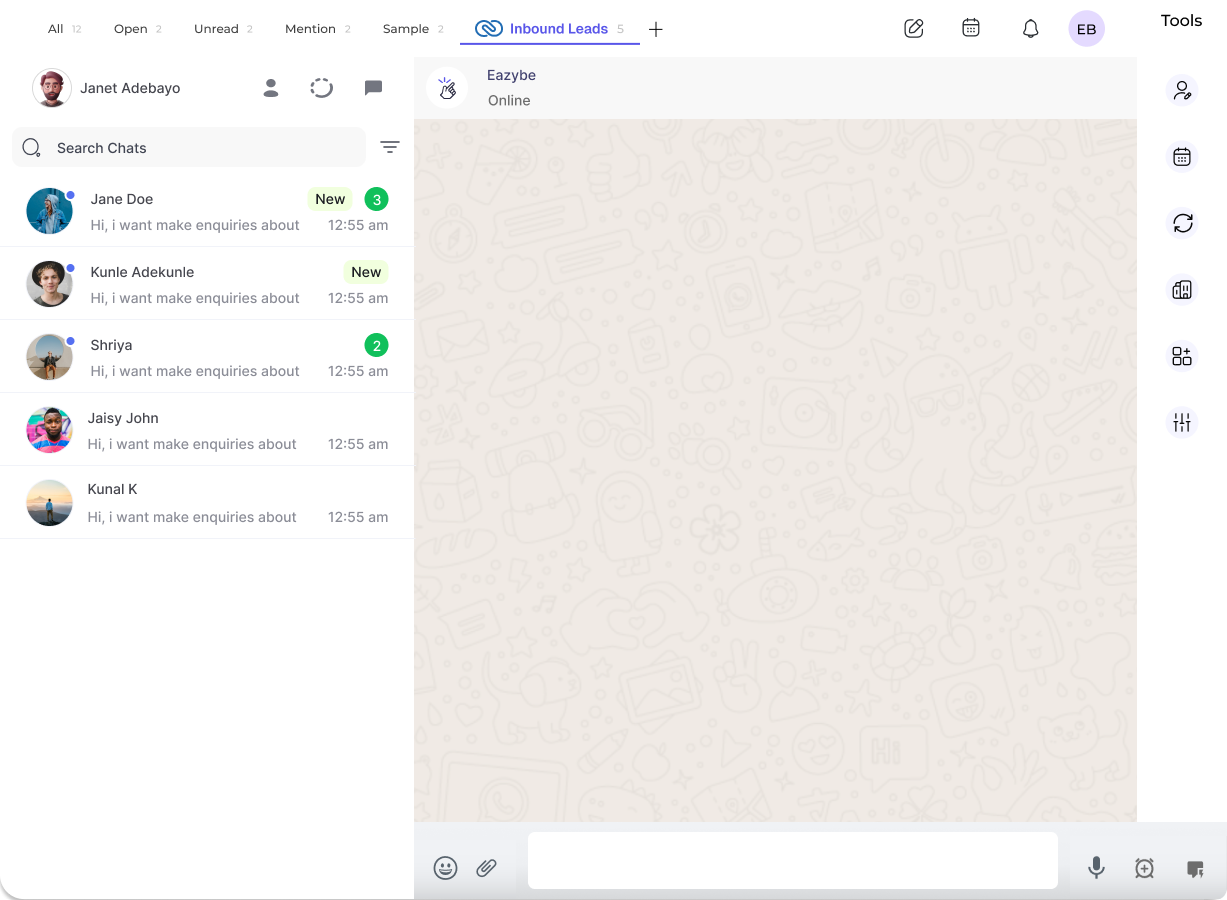Open the emoji picker
1227x900 pixels.
[445, 868]
